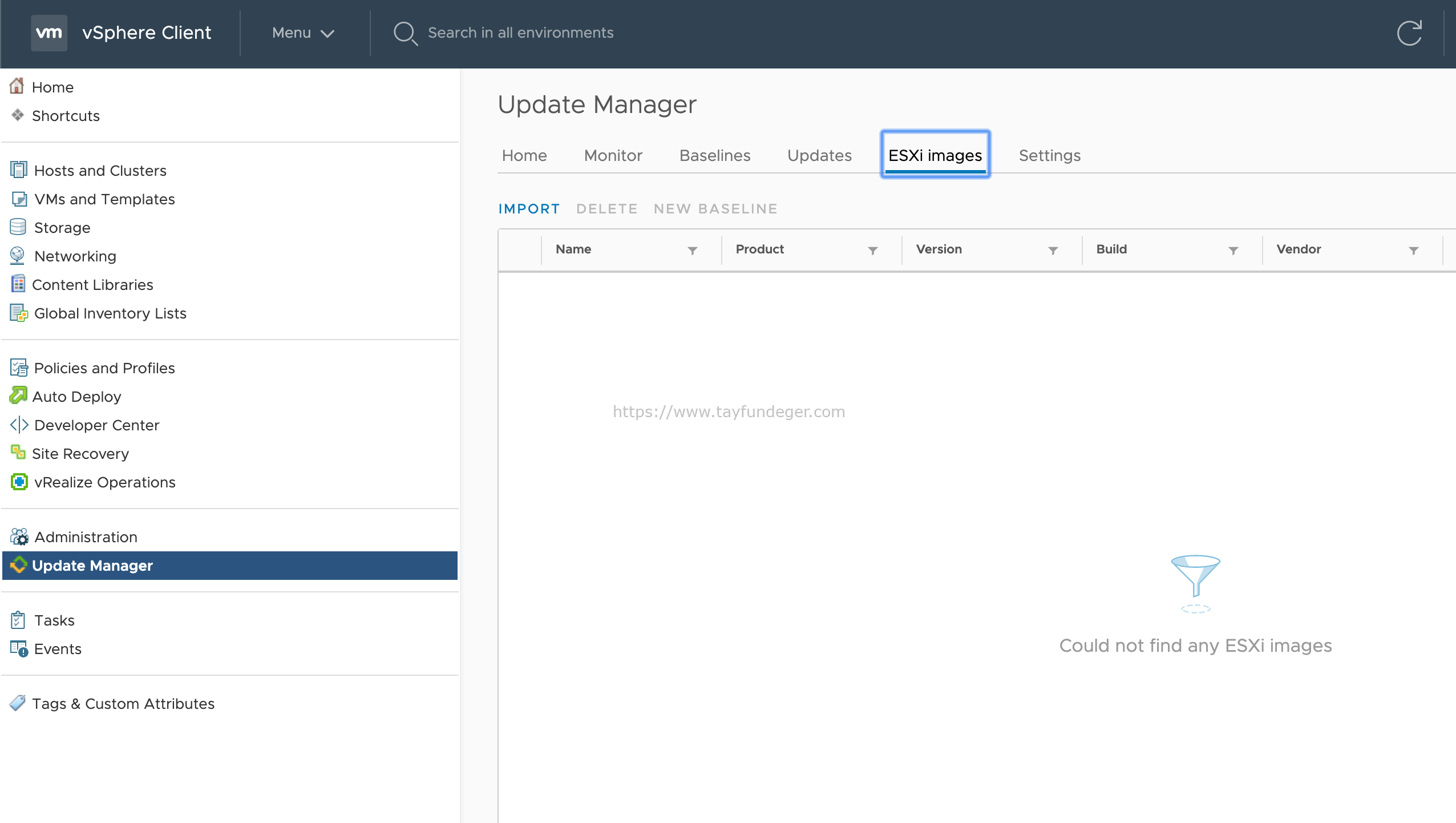This screenshot has height=823, width=1456.
Task: Click the Global Inventory Lists icon
Action: [19, 313]
